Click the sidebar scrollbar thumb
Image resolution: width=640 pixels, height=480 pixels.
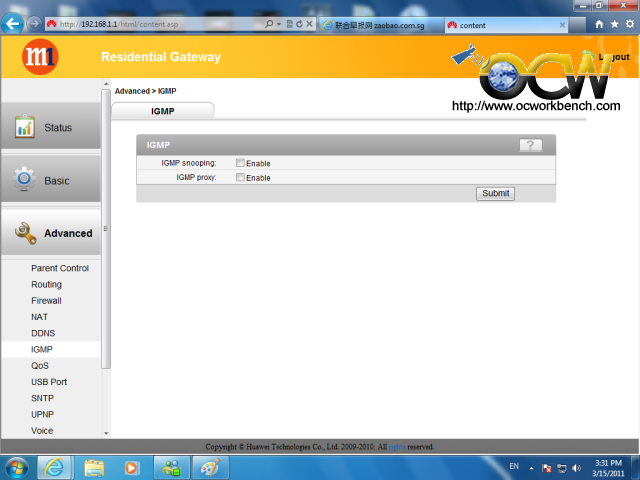[106, 229]
